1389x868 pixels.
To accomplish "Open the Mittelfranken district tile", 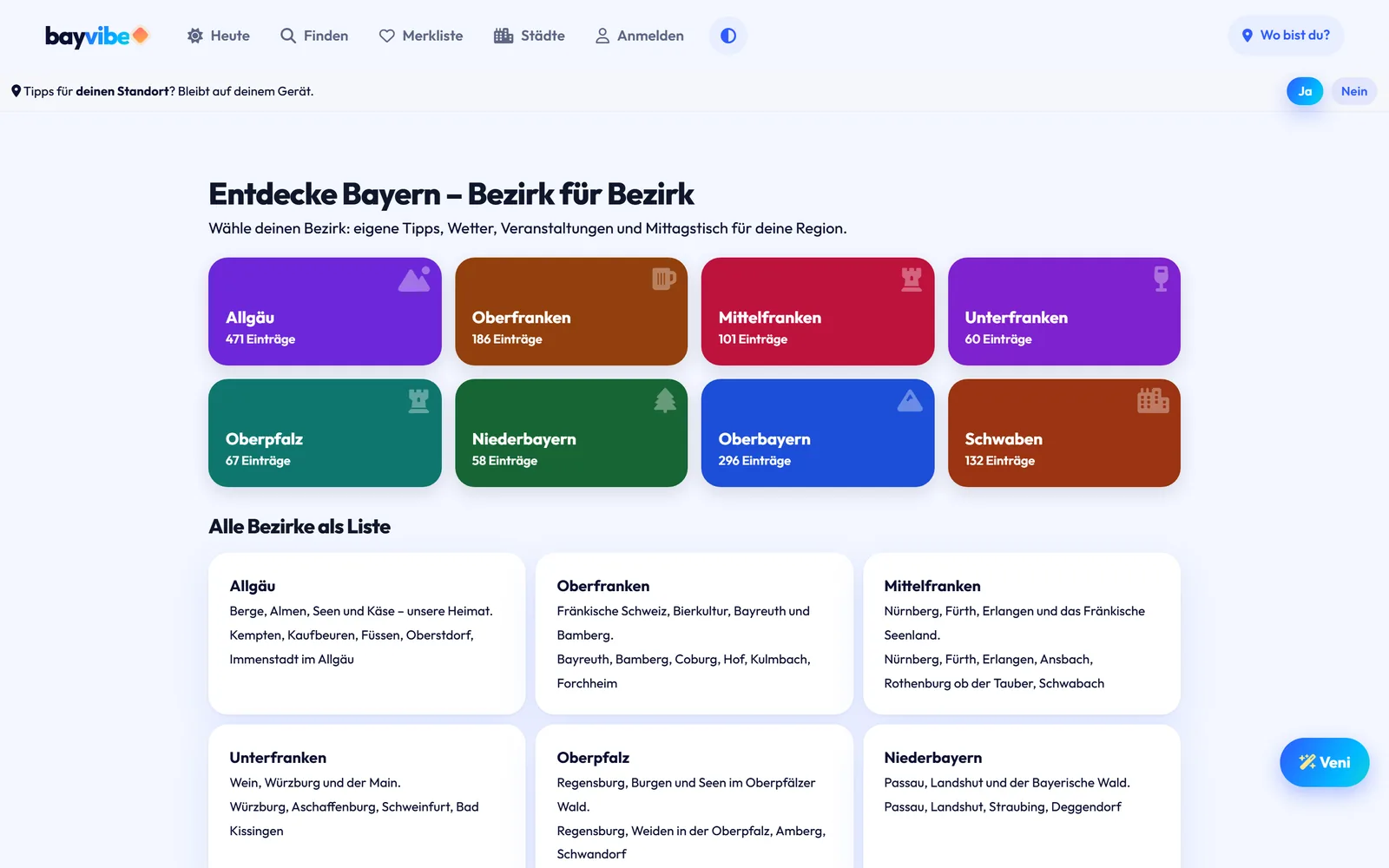I will point(818,312).
